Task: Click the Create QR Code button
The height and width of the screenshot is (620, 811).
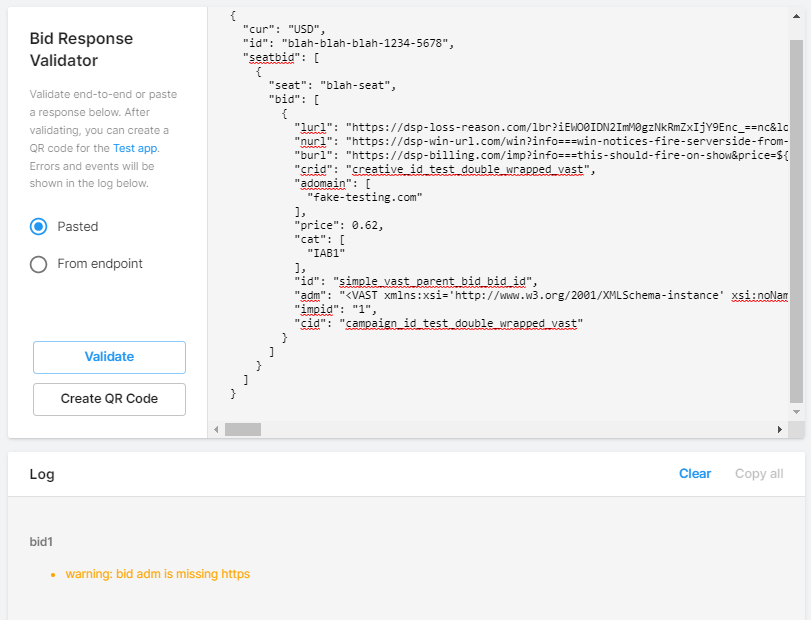Action: click(109, 399)
